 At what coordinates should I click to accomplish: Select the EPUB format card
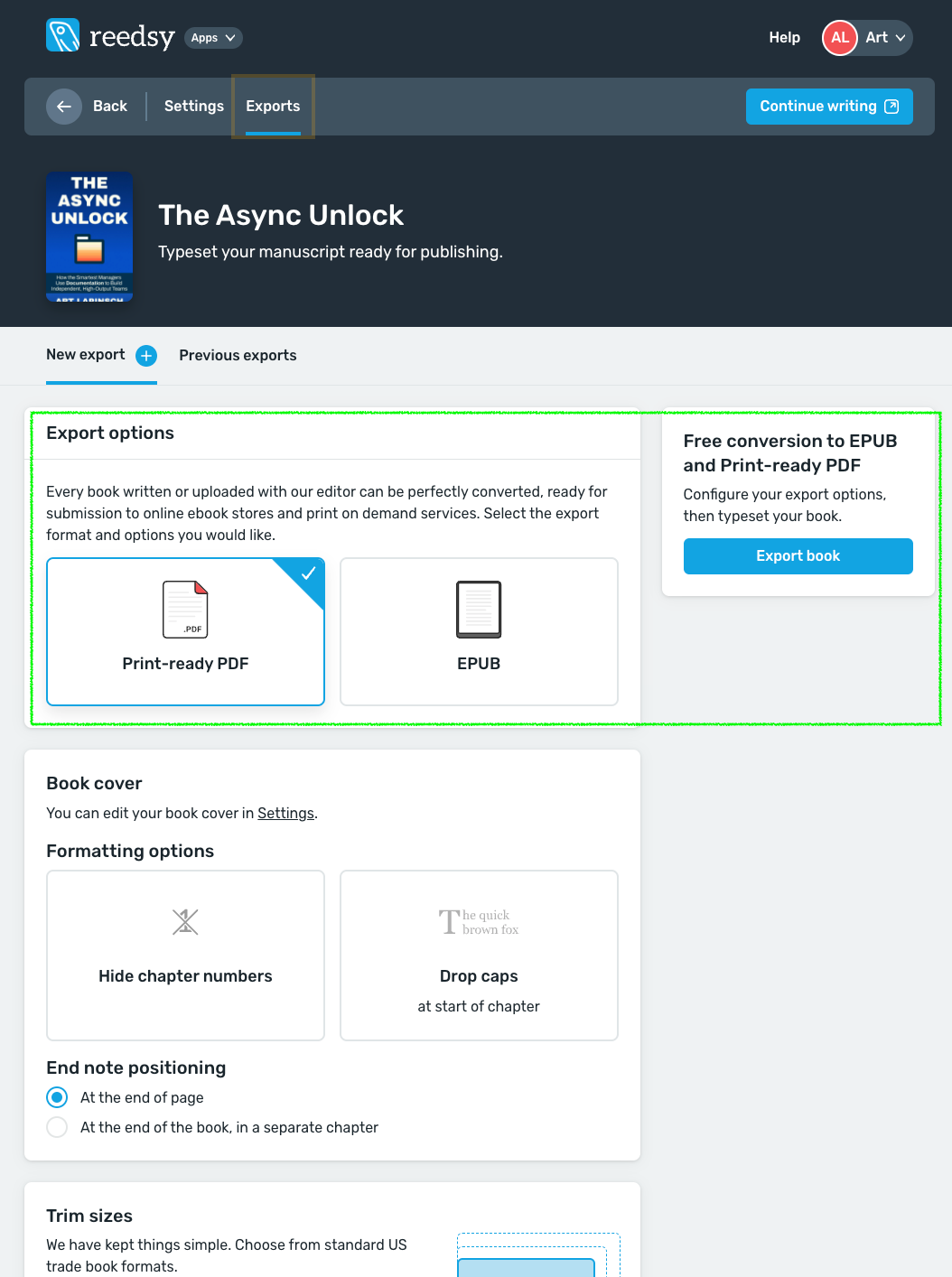(479, 631)
